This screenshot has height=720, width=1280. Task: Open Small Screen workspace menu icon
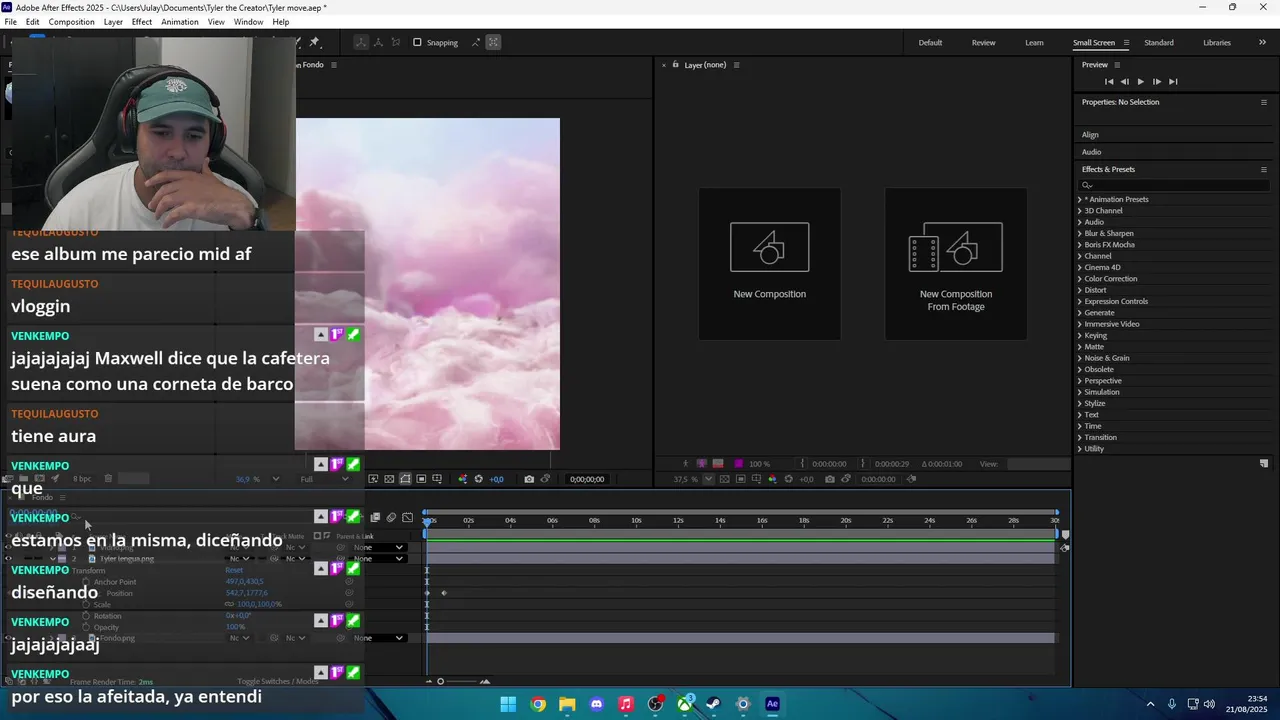click(x=1126, y=43)
